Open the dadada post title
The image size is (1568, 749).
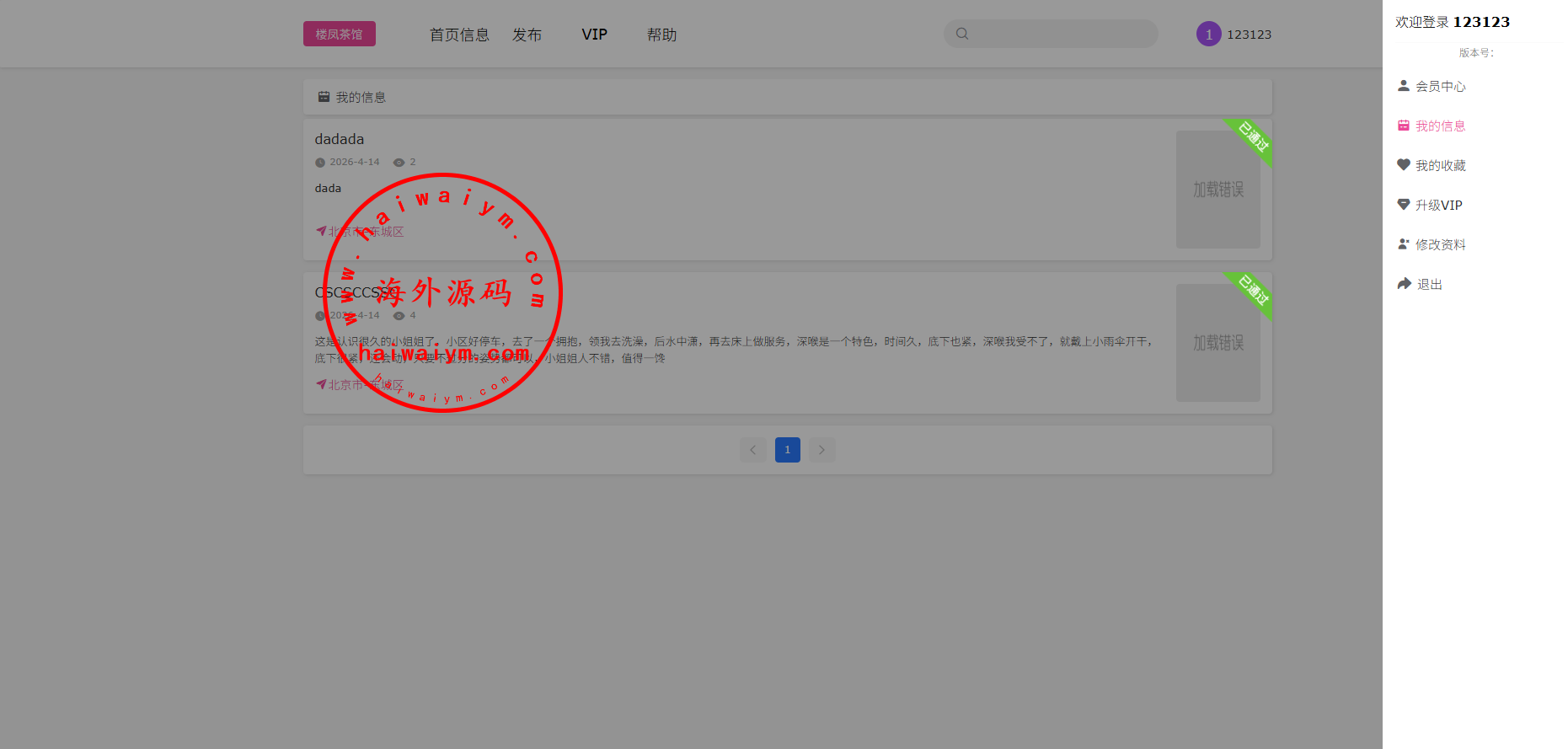pos(340,139)
